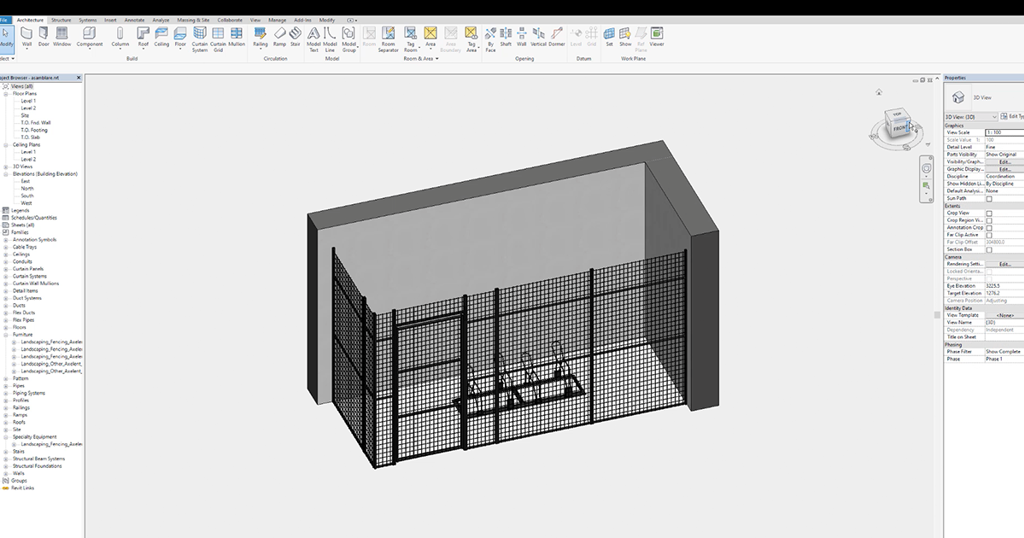Screen dimensions: 1024x538
Task: Open the work plane Viewer
Action: [656, 37]
